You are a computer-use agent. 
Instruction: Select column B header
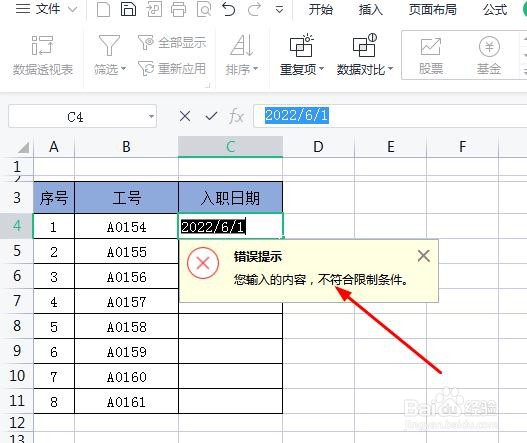tap(126, 147)
